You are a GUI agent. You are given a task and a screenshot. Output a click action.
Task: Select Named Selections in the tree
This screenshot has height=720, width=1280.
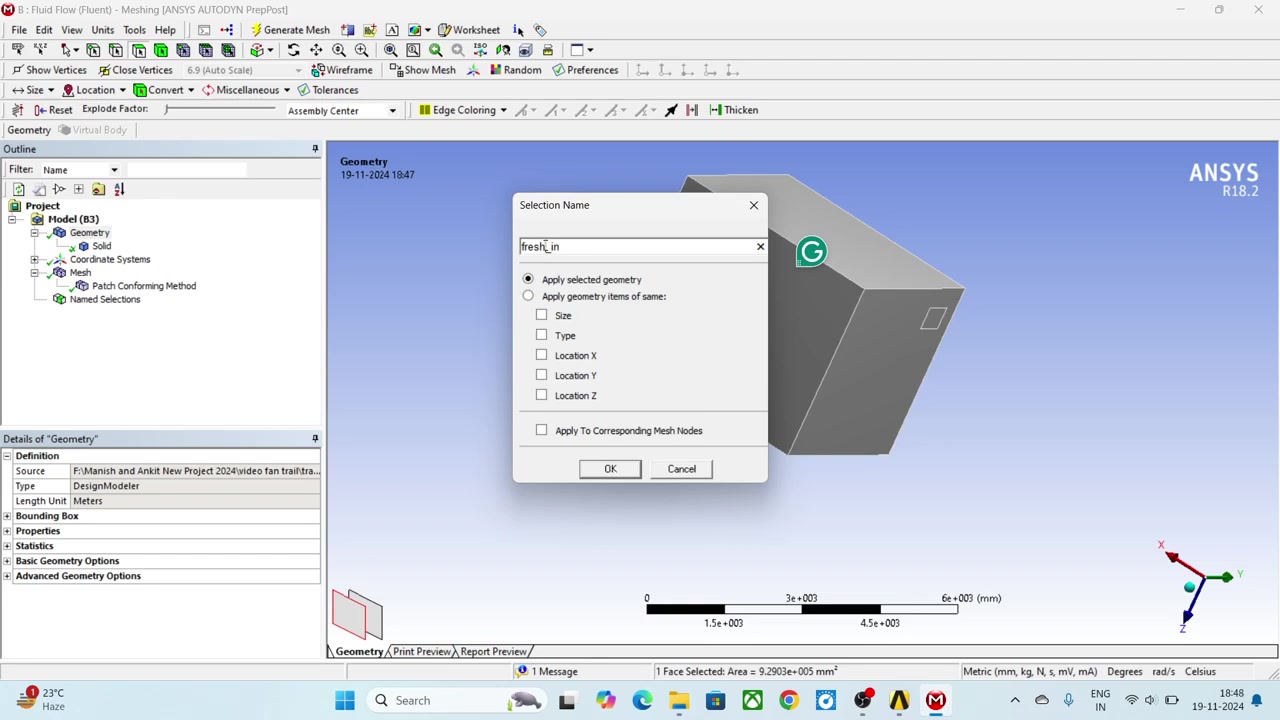pos(105,299)
